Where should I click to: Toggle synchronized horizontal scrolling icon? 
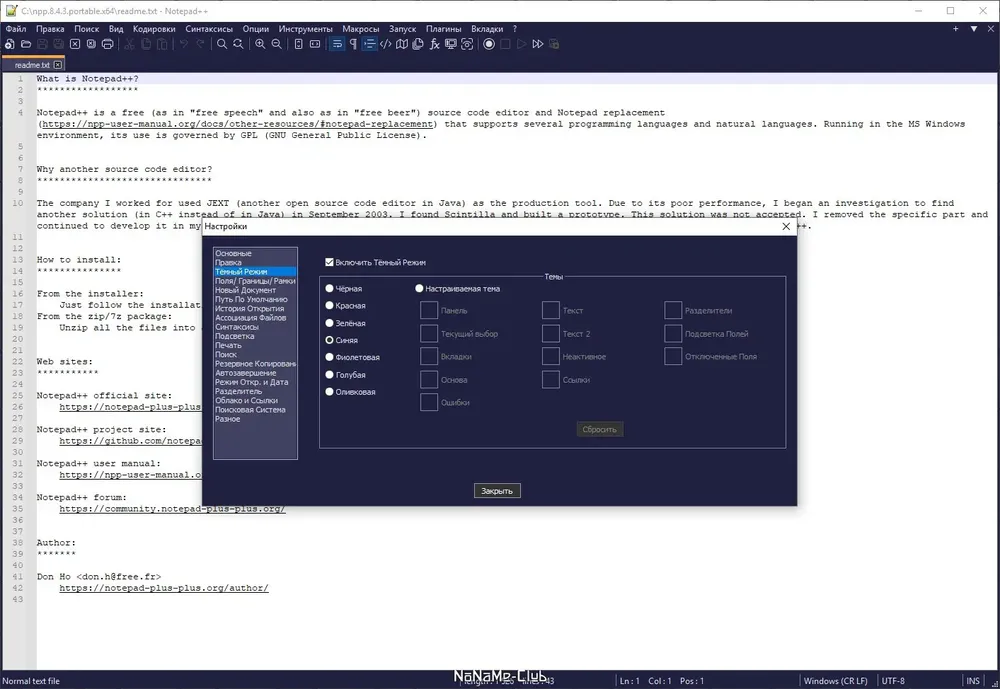coord(315,44)
